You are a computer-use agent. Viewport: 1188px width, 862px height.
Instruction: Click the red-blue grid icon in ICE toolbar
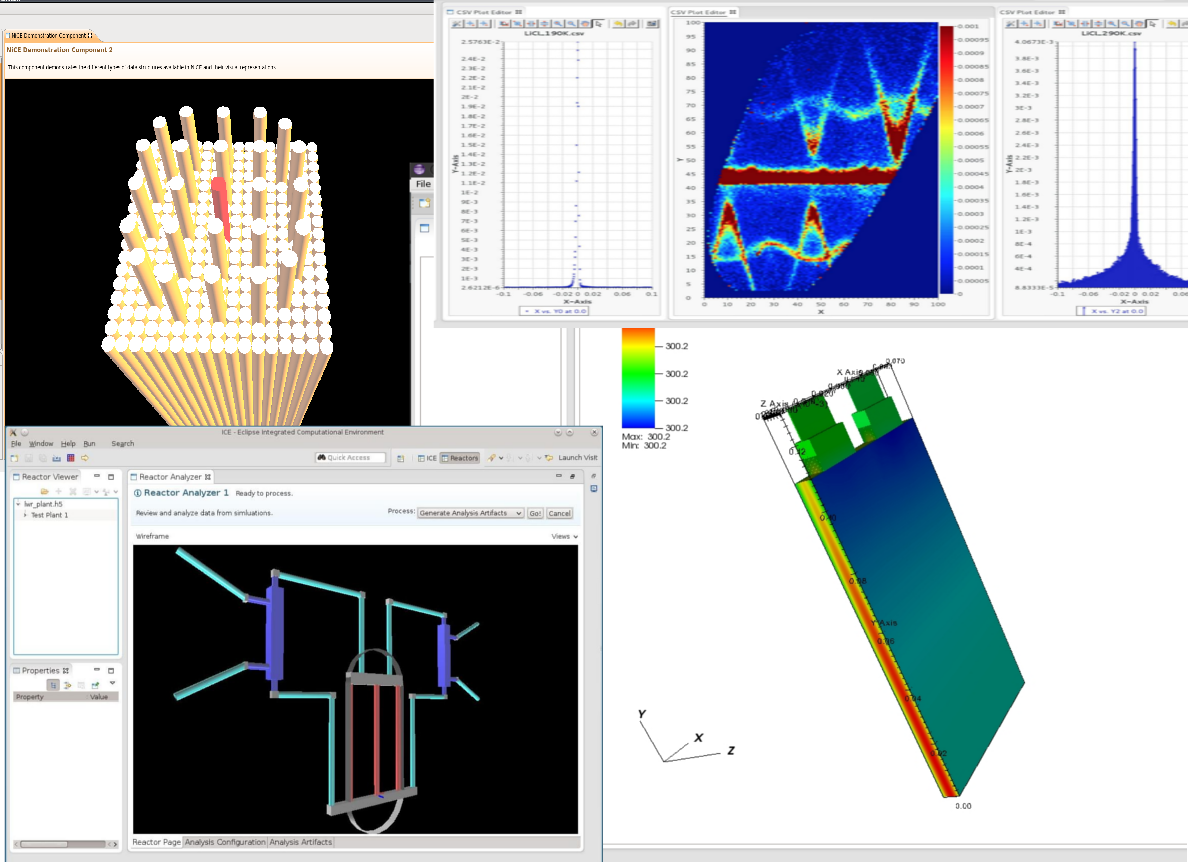pyautogui.click(x=71, y=458)
